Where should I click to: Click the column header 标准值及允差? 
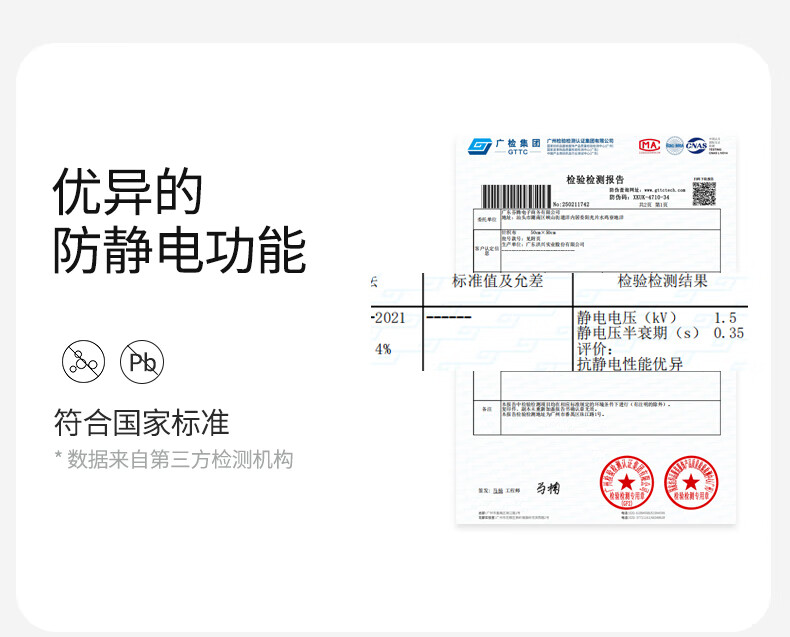pyautogui.click(x=498, y=281)
